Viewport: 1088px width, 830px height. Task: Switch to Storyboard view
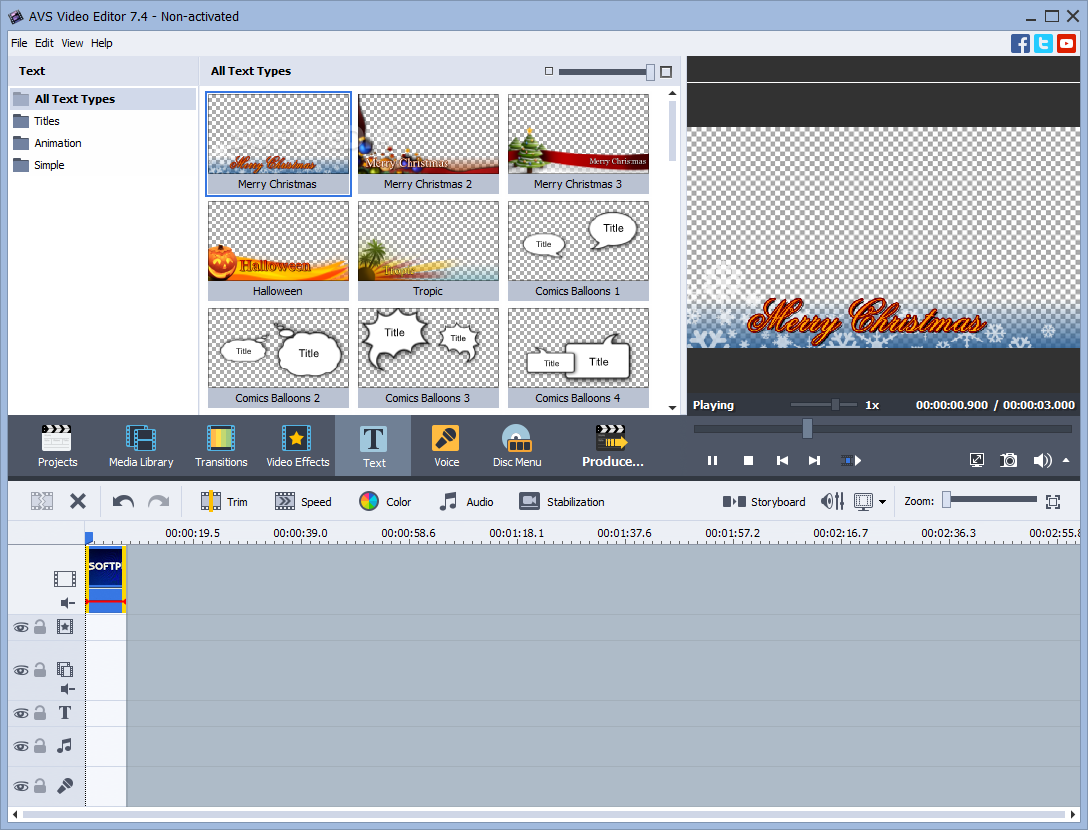click(764, 501)
